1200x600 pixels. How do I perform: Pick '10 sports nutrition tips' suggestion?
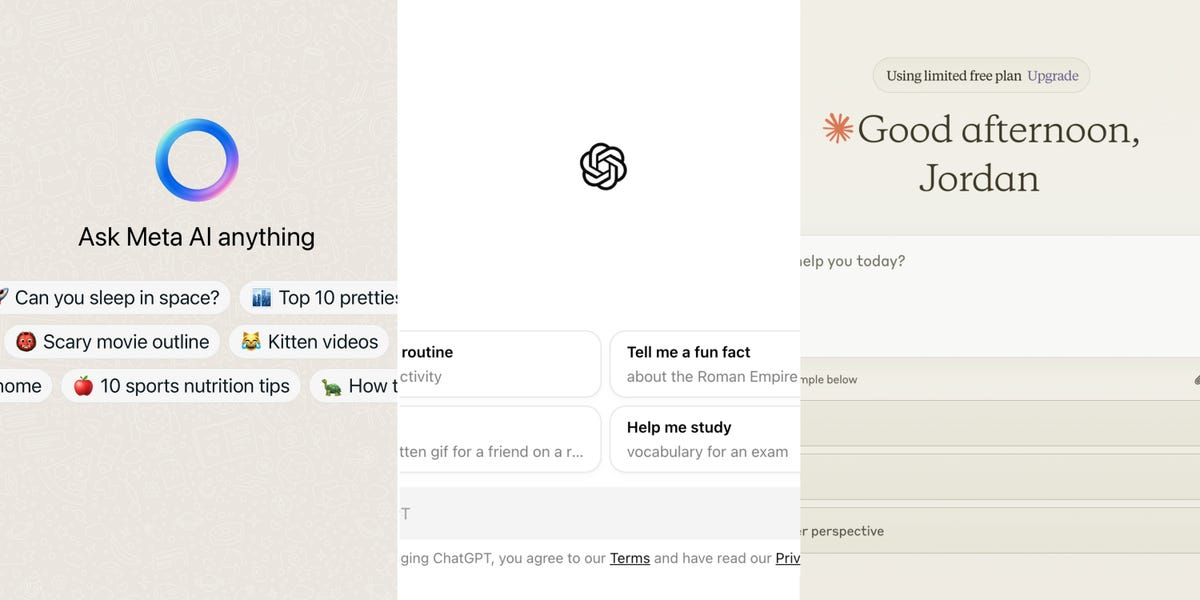coord(181,386)
